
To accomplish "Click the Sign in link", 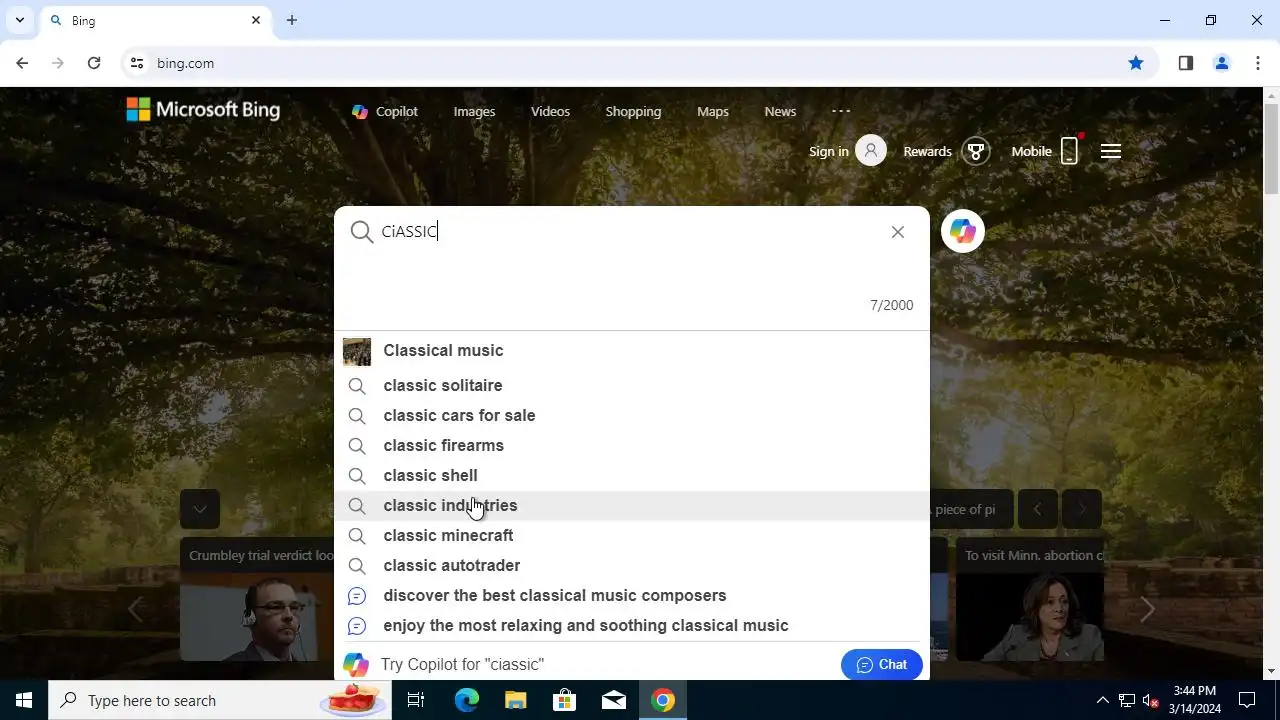I will point(828,151).
